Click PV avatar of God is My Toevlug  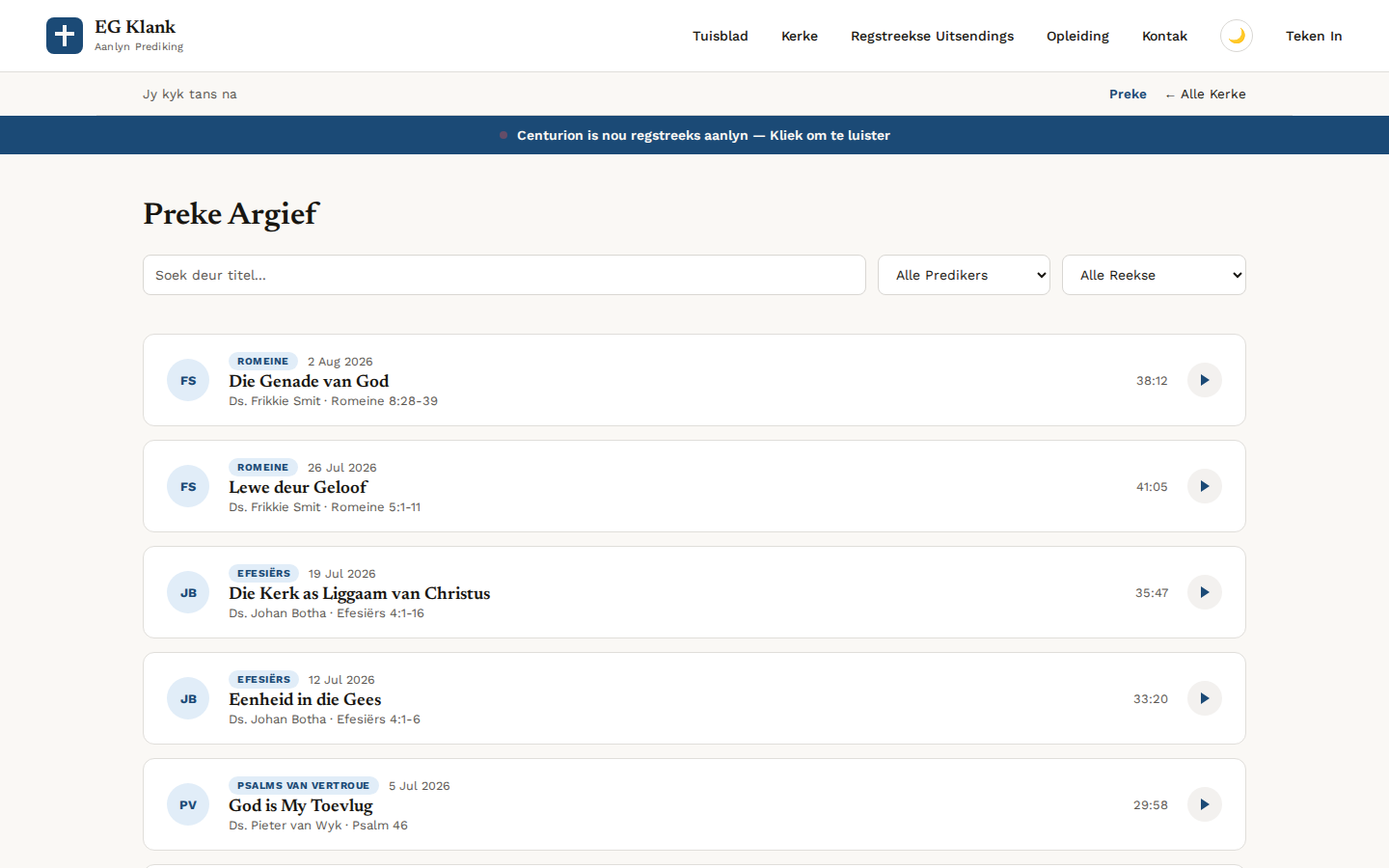point(188,804)
